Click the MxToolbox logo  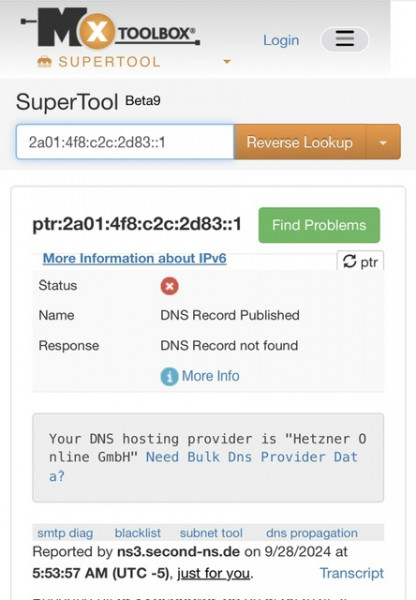tap(110, 29)
